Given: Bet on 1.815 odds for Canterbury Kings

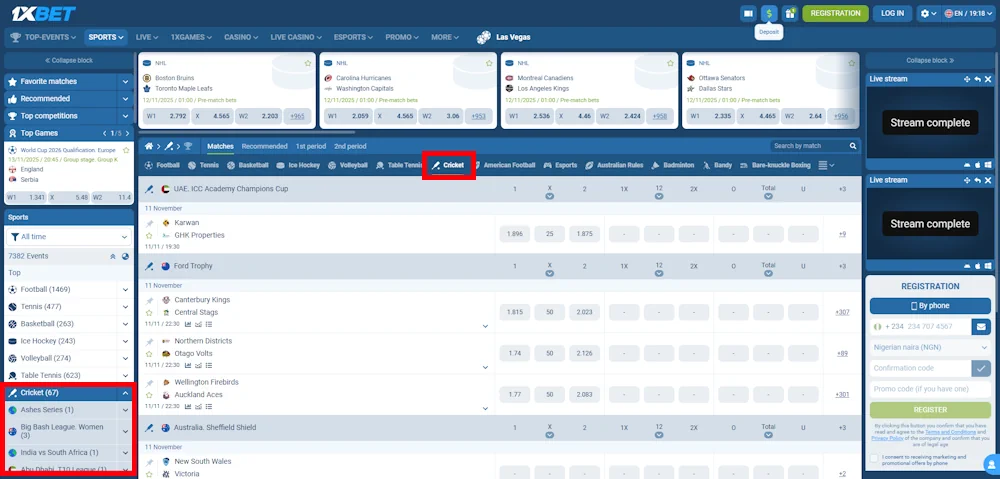Looking at the screenshot, I should click(515, 313).
